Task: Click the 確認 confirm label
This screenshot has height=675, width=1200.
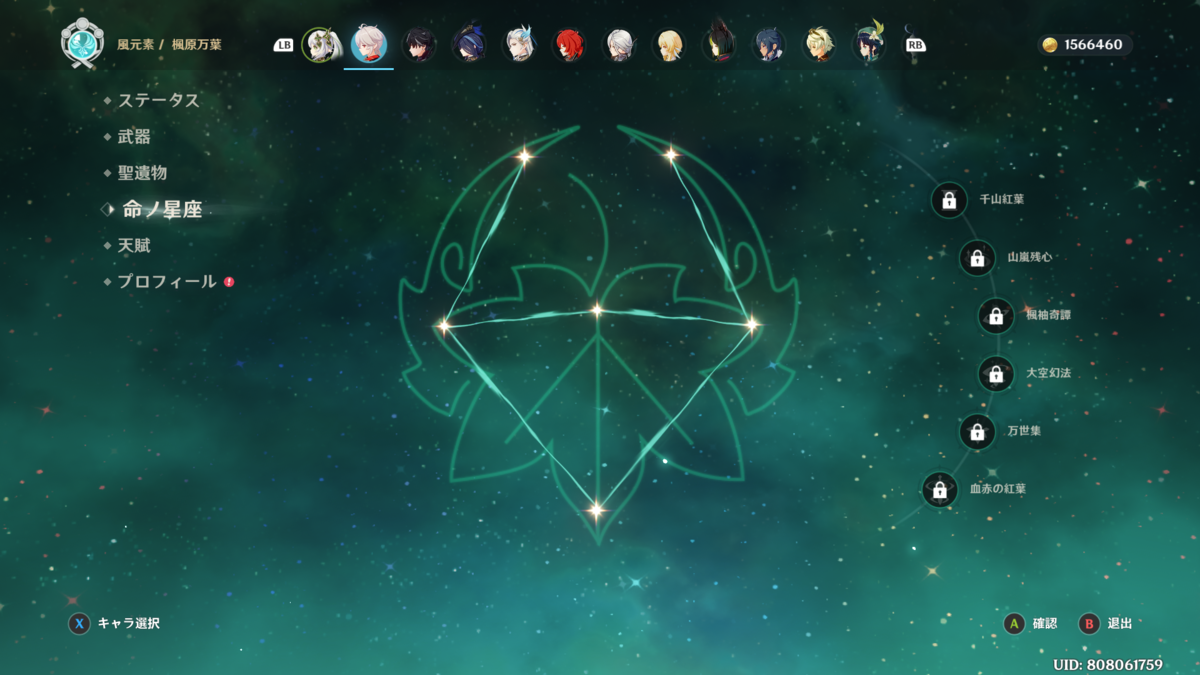Action: tap(1045, 623)
